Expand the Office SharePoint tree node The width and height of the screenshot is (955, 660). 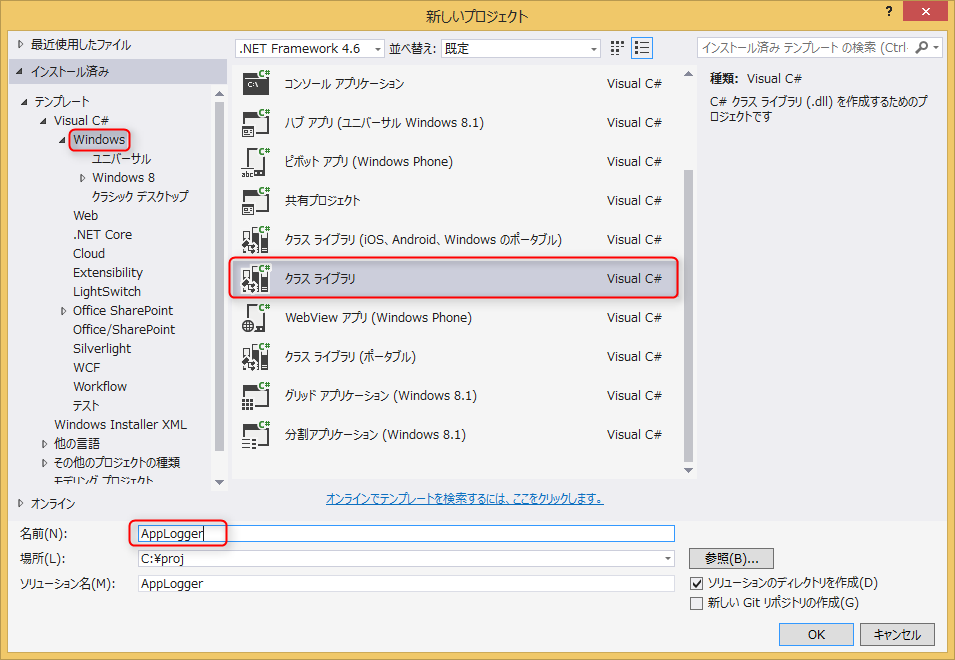coord(63,311)
